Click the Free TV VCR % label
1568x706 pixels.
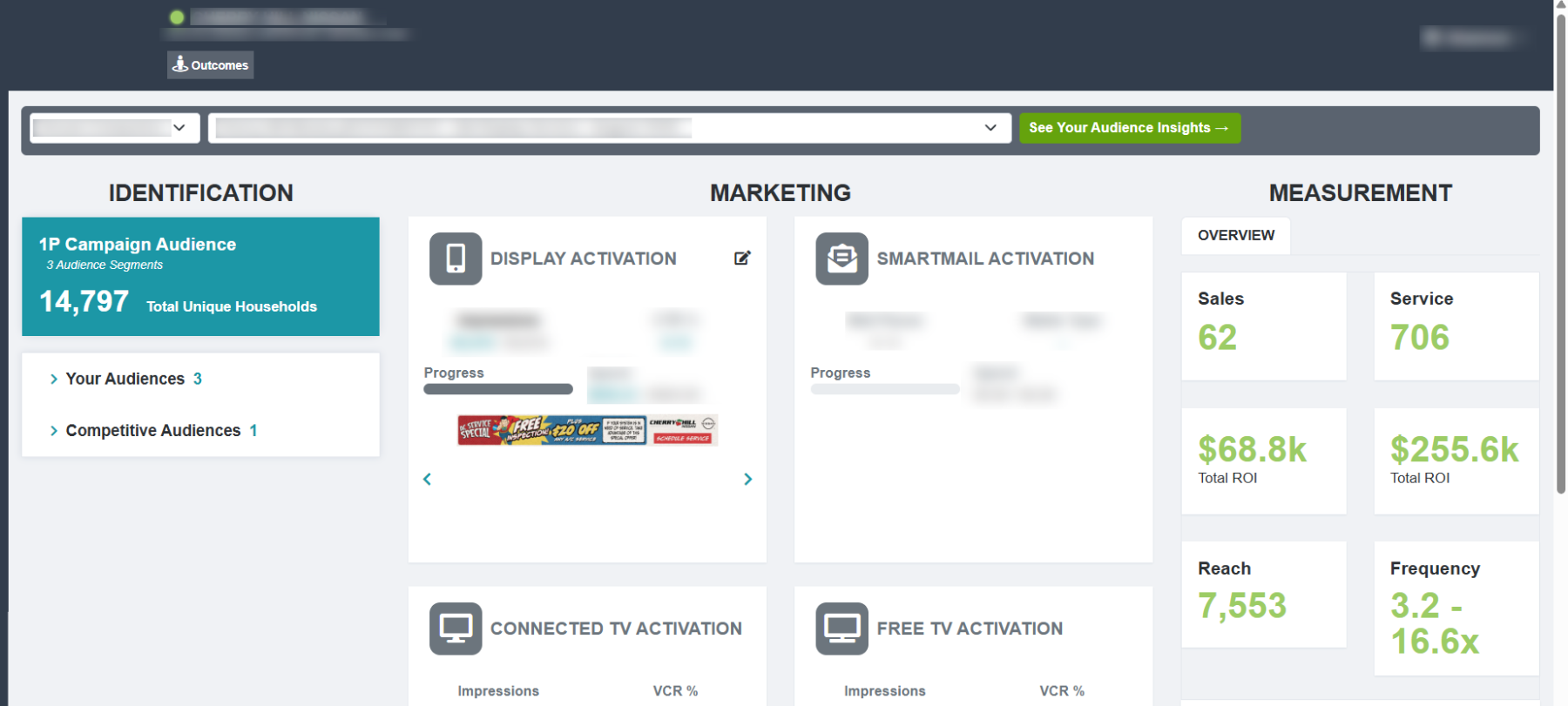pos(1062,691)
